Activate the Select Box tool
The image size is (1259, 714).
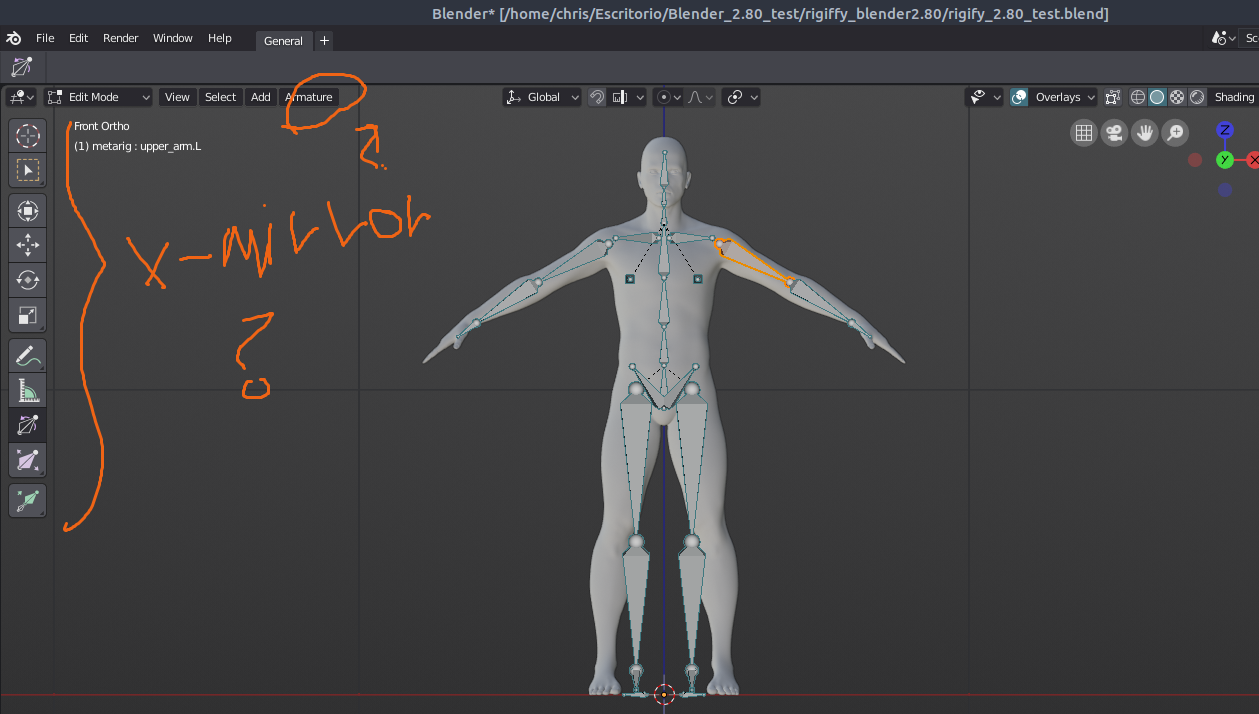(x=28, y=170)
